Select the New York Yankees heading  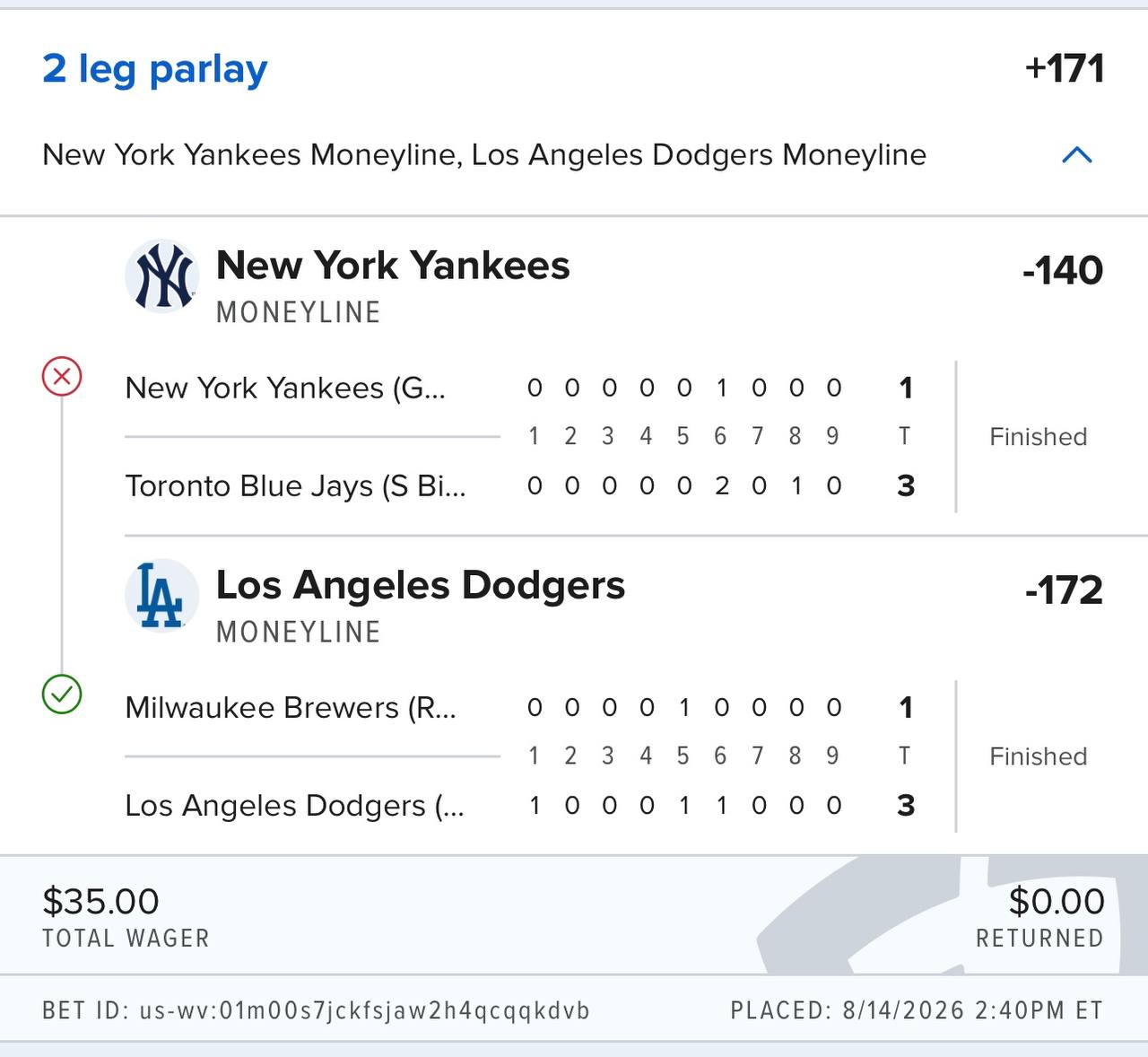(x=393, y=265)
